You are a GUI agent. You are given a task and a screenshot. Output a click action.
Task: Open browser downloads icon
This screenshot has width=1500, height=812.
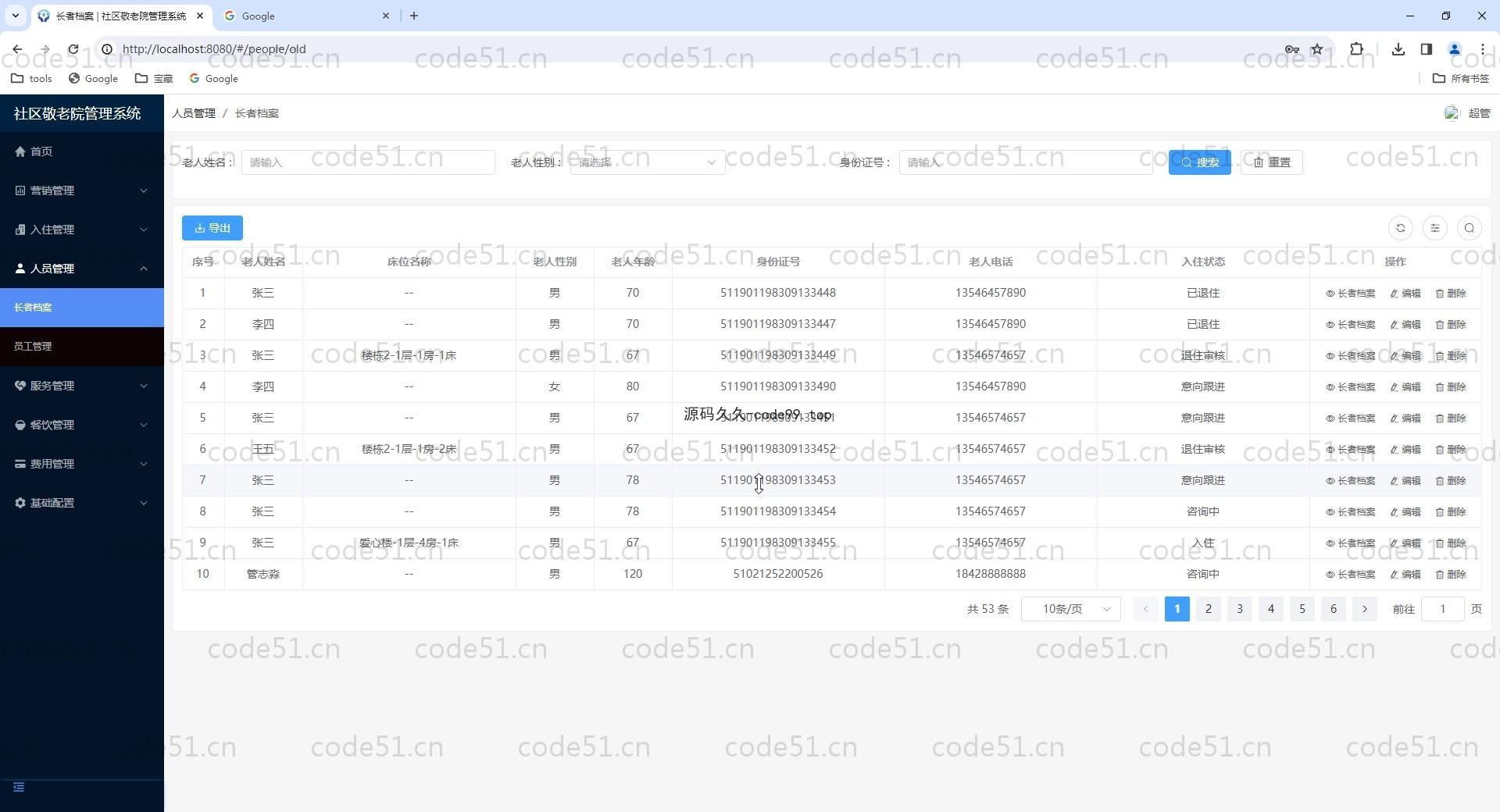(1398, 49)
